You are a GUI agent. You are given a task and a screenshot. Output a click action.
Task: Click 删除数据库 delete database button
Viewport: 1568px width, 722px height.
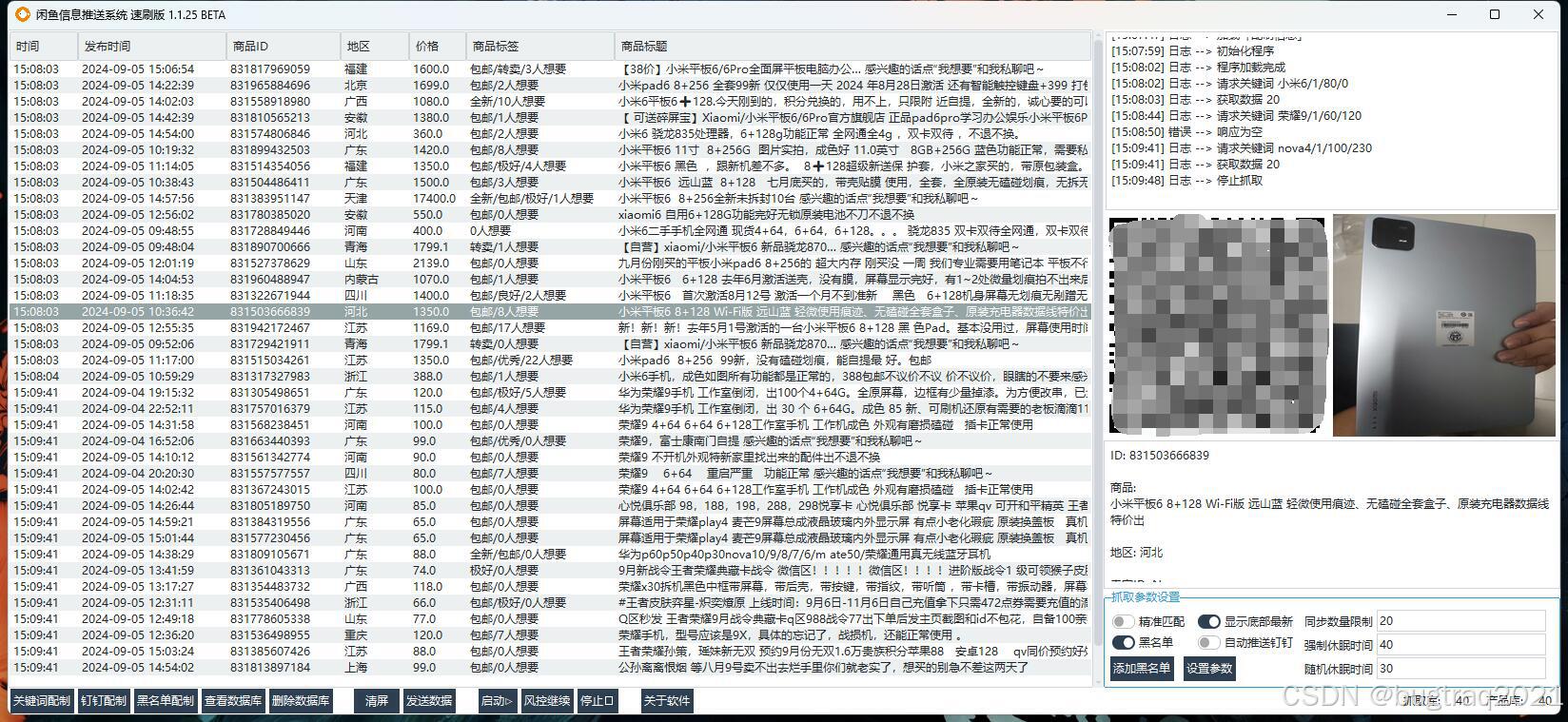point(301,701)
